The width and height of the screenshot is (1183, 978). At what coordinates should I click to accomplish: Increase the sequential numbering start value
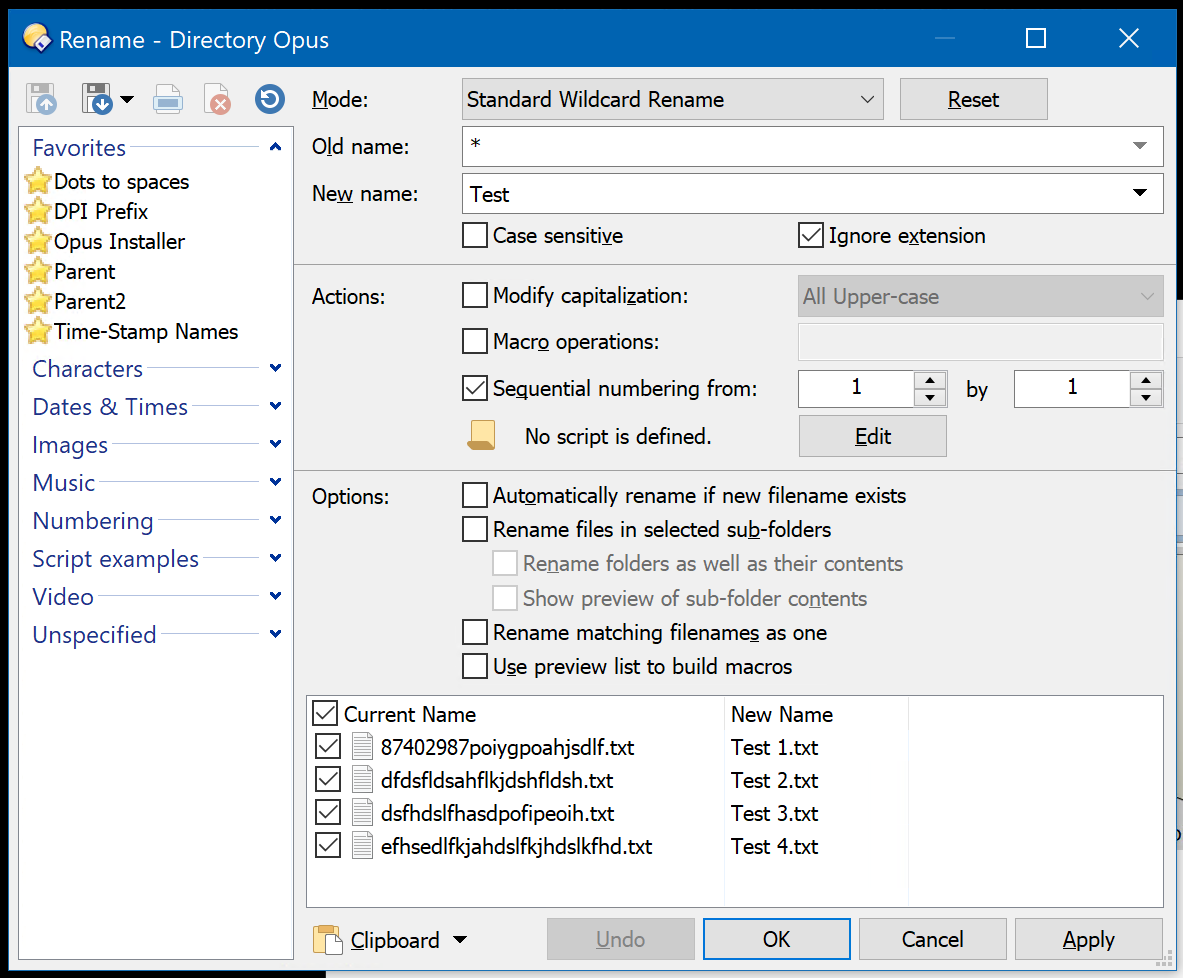930,380
